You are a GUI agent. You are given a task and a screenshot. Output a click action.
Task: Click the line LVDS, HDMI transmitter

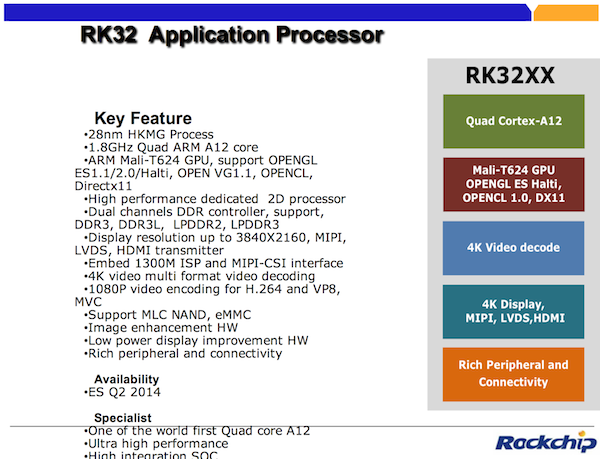149,251
